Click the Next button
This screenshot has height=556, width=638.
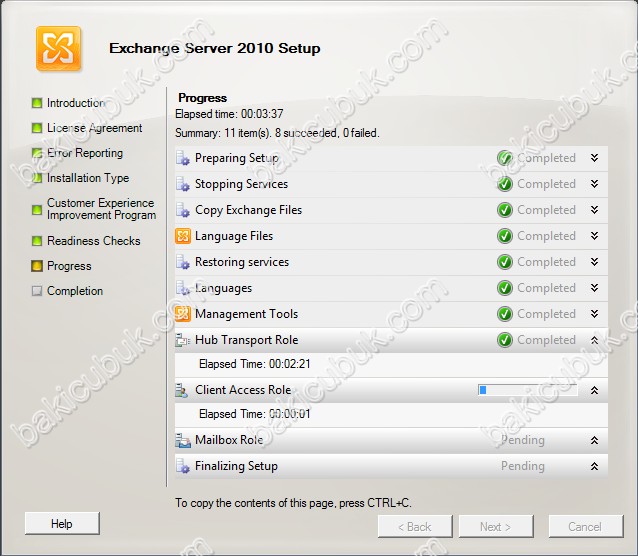pos(496,527)
